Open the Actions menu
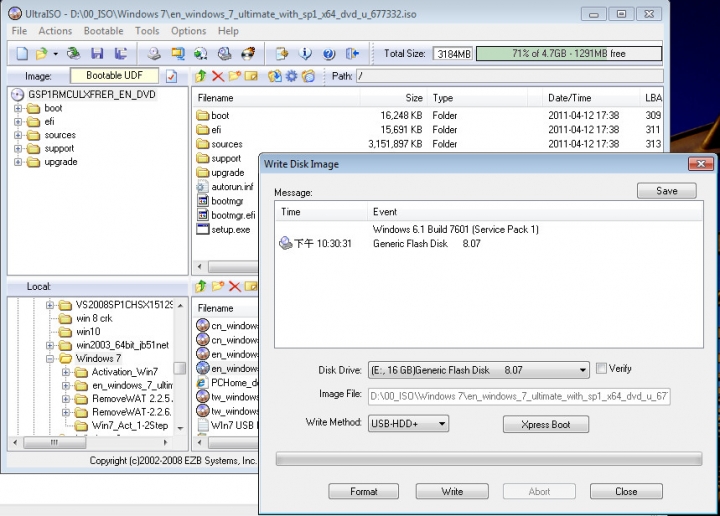 [55, 31]
